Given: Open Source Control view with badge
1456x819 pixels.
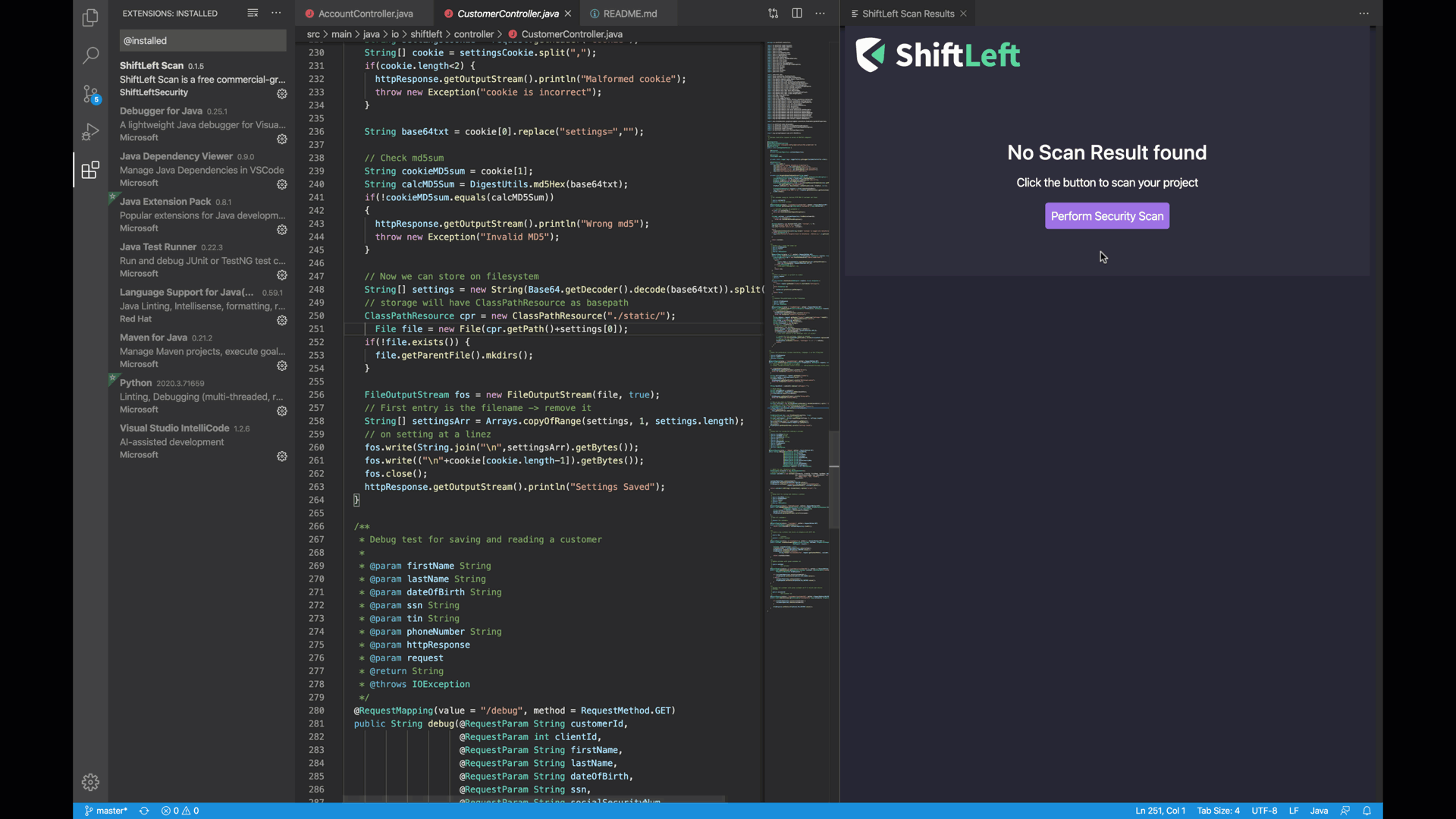Looking at the screenshot, I should pyautogui.click(x=90, y=94).
